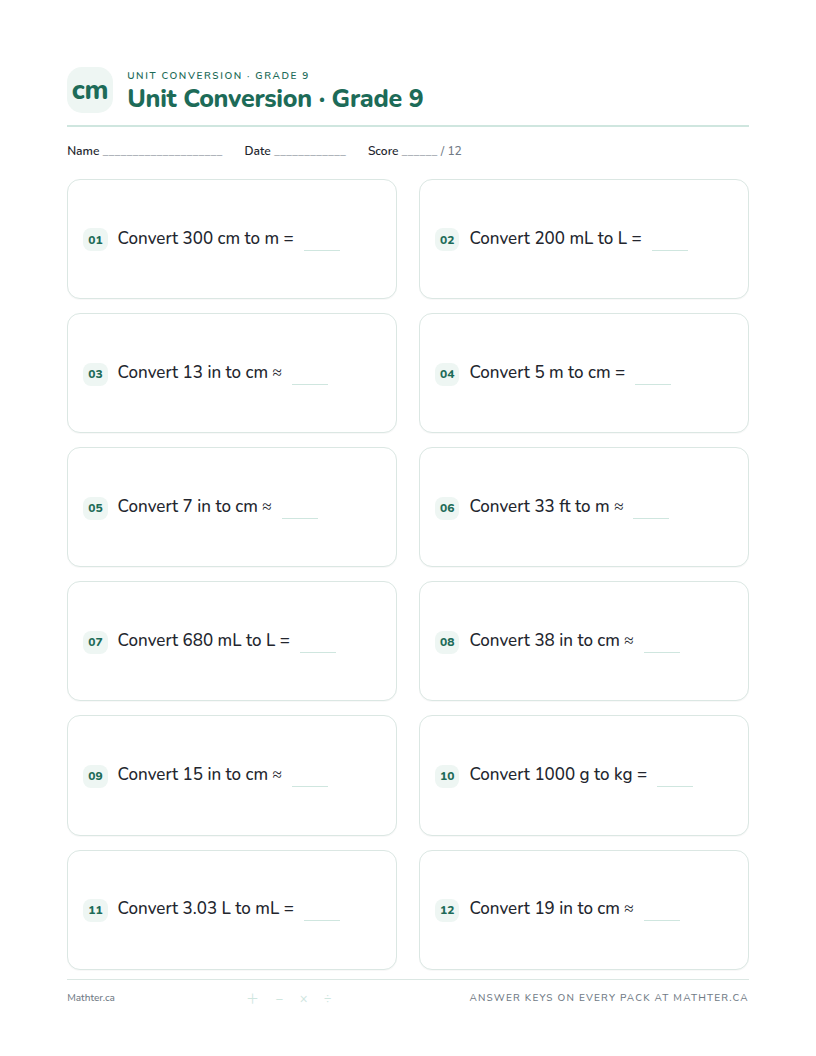
Task: Click the Name blank line
Action: click(162, 155)
